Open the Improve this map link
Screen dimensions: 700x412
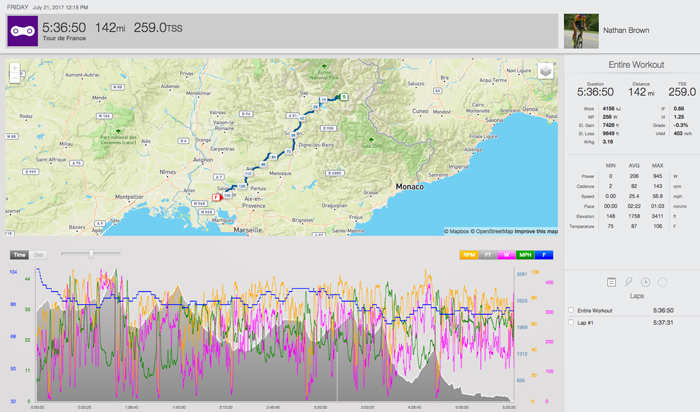pos(536,231)
